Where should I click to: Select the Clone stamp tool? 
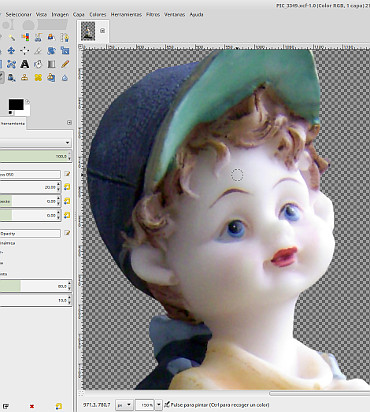[25, 77]
